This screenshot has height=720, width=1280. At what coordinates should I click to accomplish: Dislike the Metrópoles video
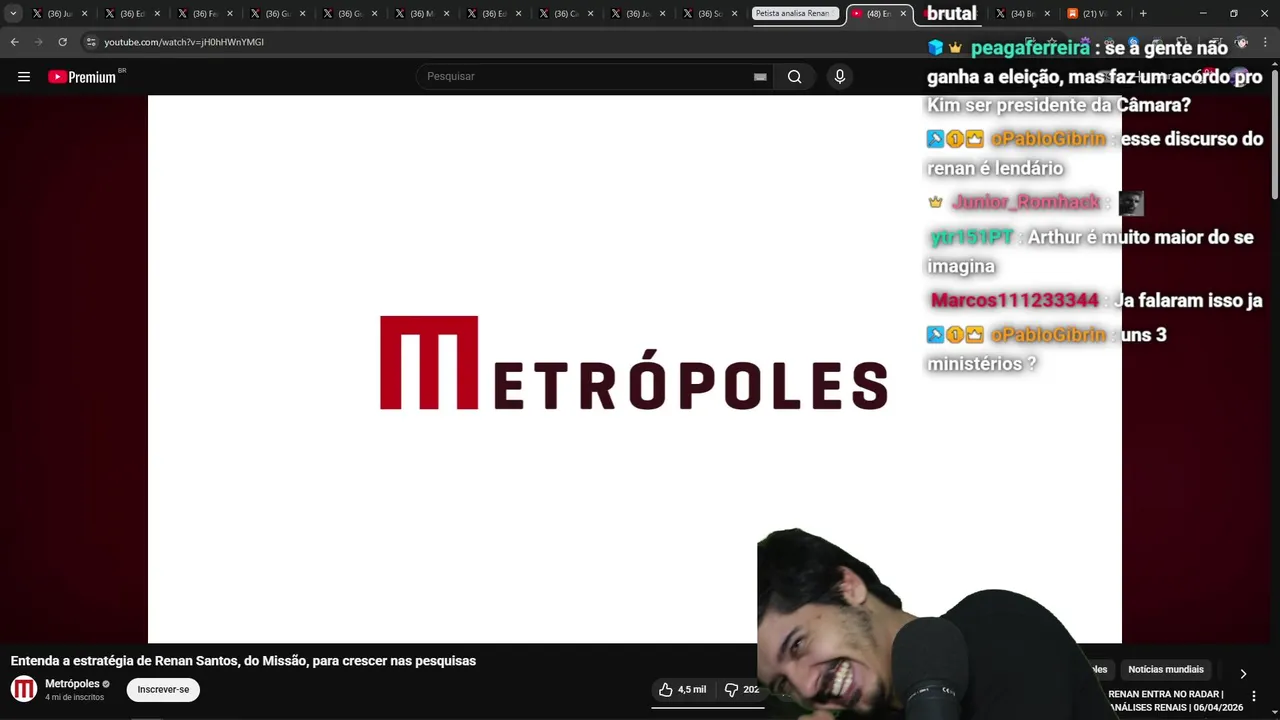click(742, 690)
